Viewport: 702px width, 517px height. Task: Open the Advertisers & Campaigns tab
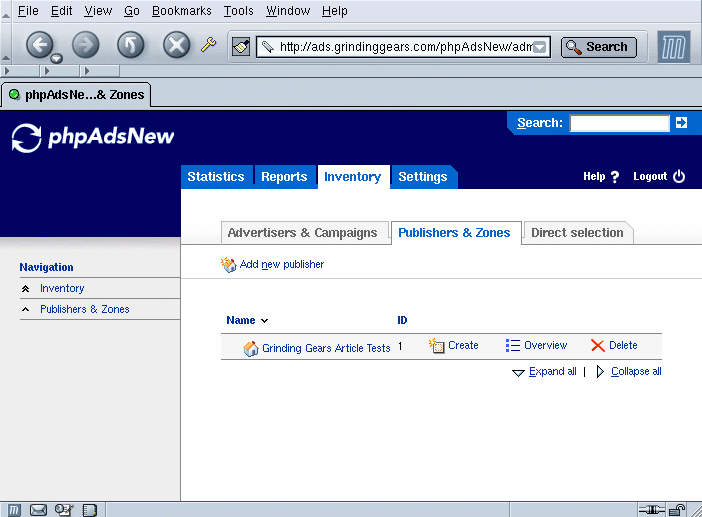click(x=303, y=233)
